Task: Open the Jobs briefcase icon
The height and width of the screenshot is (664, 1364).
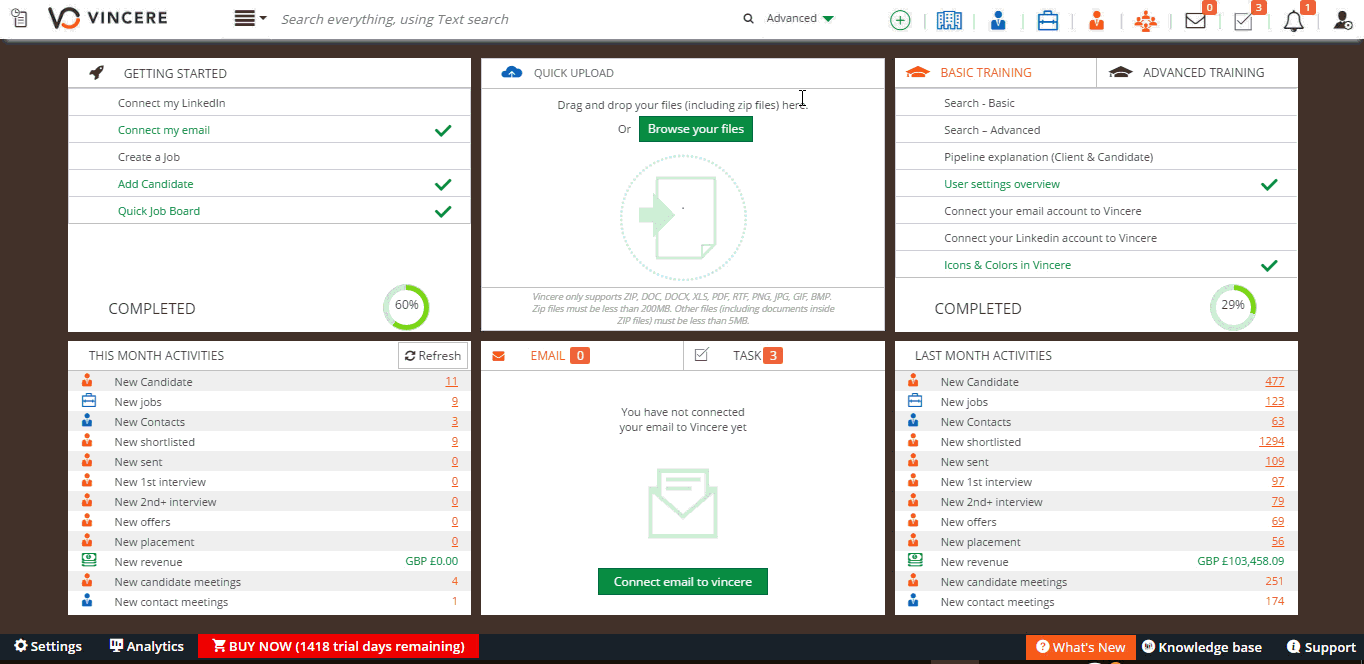Action: (1047, 20)
